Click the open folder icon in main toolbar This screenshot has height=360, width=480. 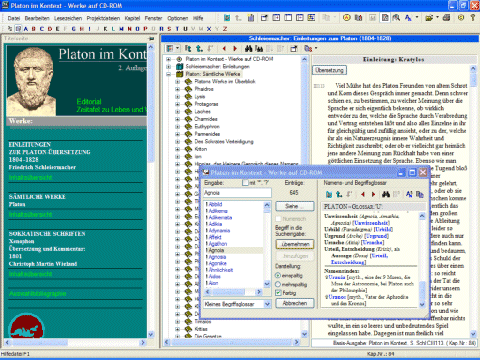point(429,18)
